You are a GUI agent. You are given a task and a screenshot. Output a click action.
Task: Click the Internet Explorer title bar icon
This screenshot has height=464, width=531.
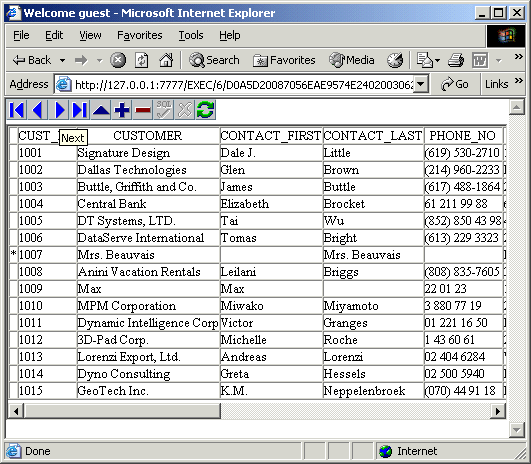tap(14, 13)
